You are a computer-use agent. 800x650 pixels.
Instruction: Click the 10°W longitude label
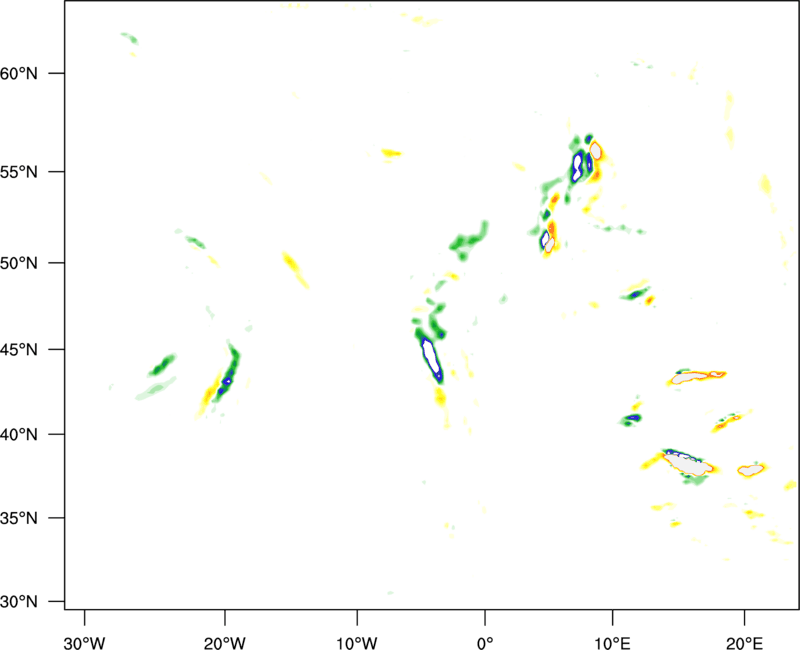tap(357, 643)
